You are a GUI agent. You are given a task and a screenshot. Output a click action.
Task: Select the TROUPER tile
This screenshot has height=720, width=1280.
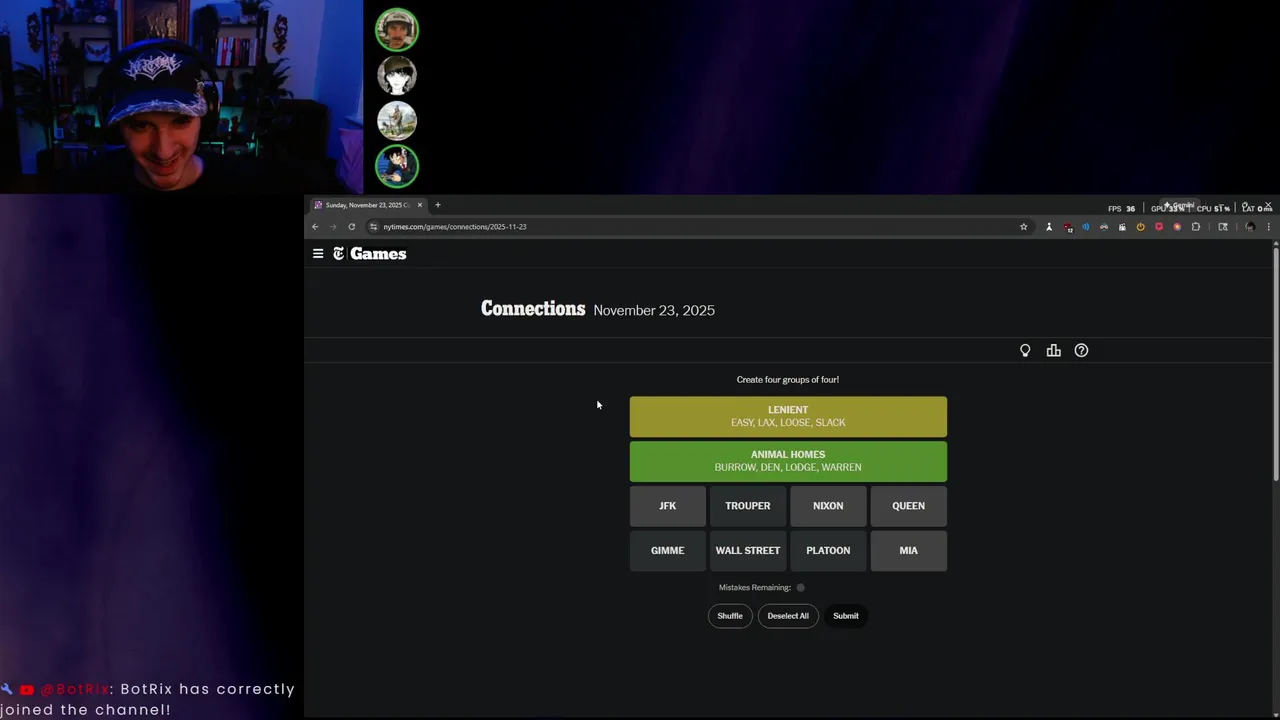(x=748, y=506)
